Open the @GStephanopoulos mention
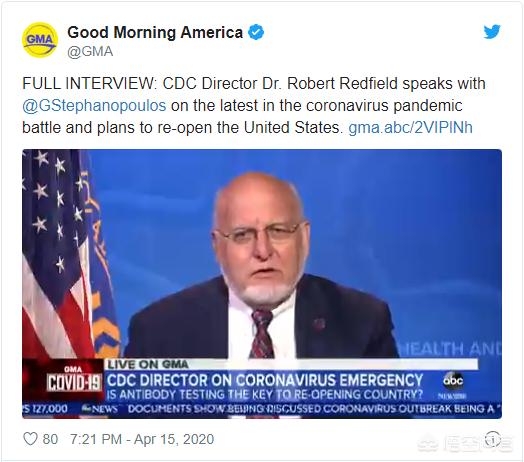Viewport: 524px width, 462px height. pyautogui.click(x=94, y=106)
